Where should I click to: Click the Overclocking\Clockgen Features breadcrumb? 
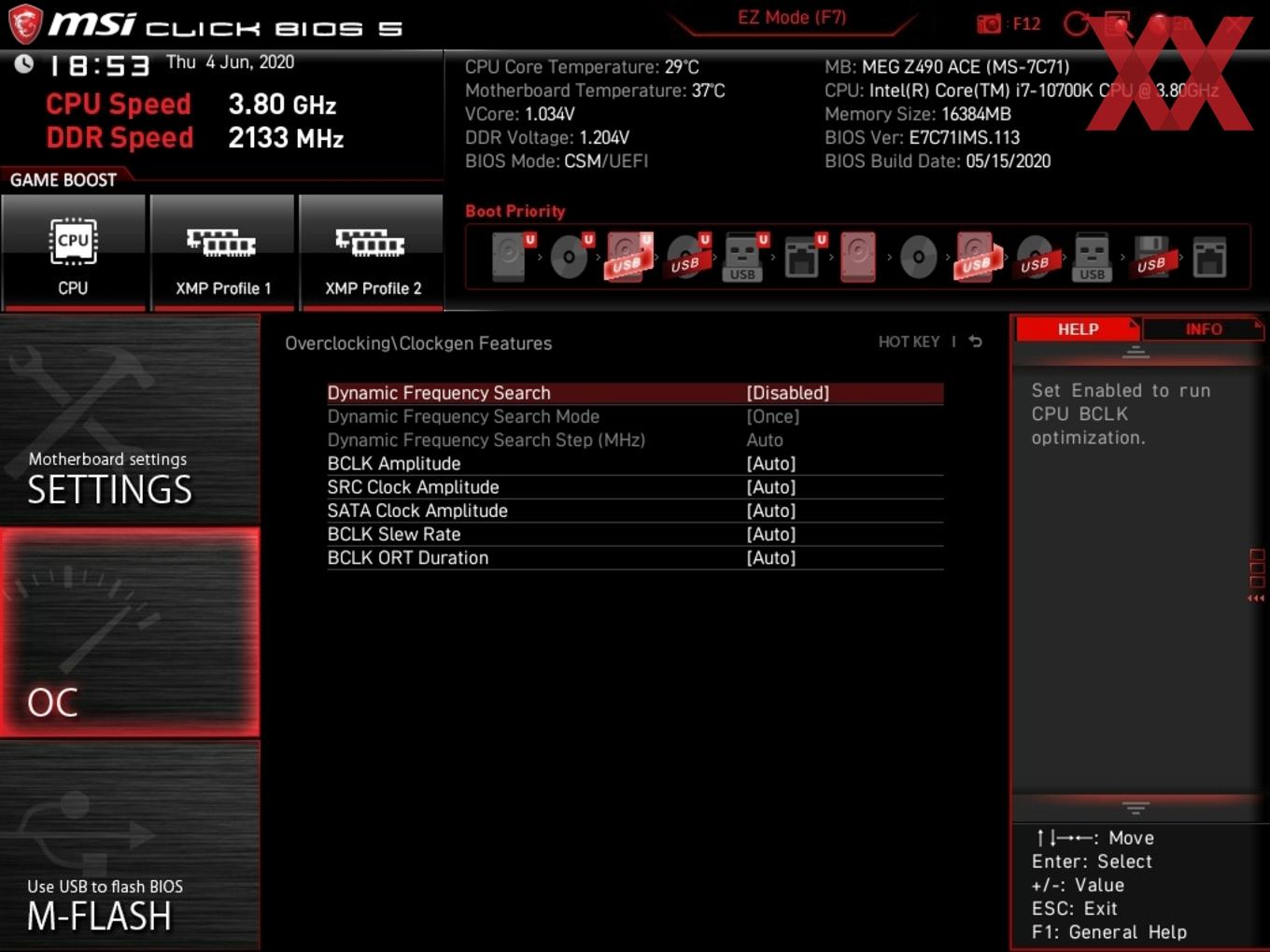418,343
